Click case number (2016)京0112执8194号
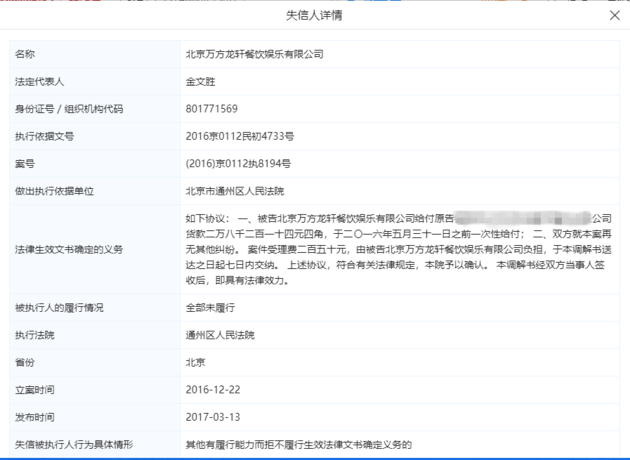The width and height of the screenshot is (630, 460). click(238, 164)
